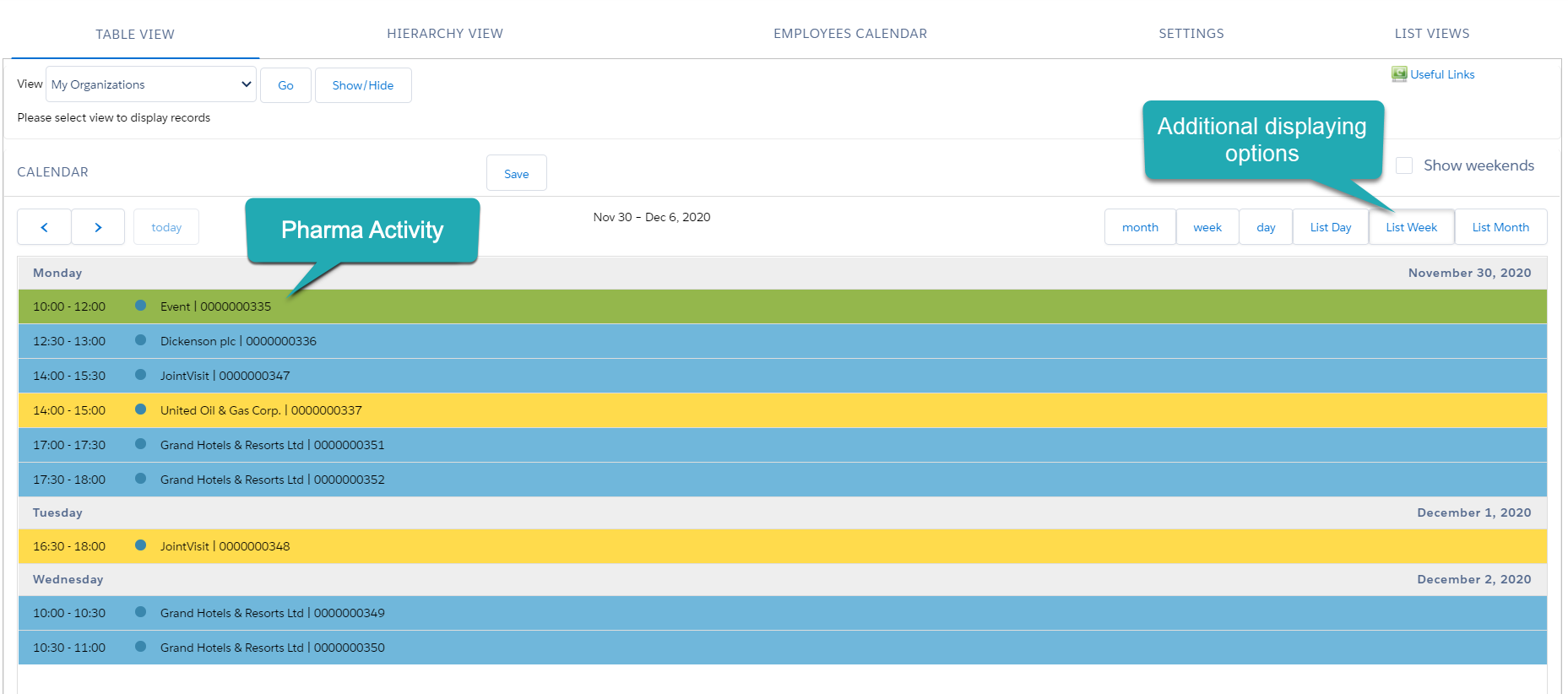This screenshot has width=1568, height=694.
Task: Enable the Show weekends checkbox
Action: 1404,165
